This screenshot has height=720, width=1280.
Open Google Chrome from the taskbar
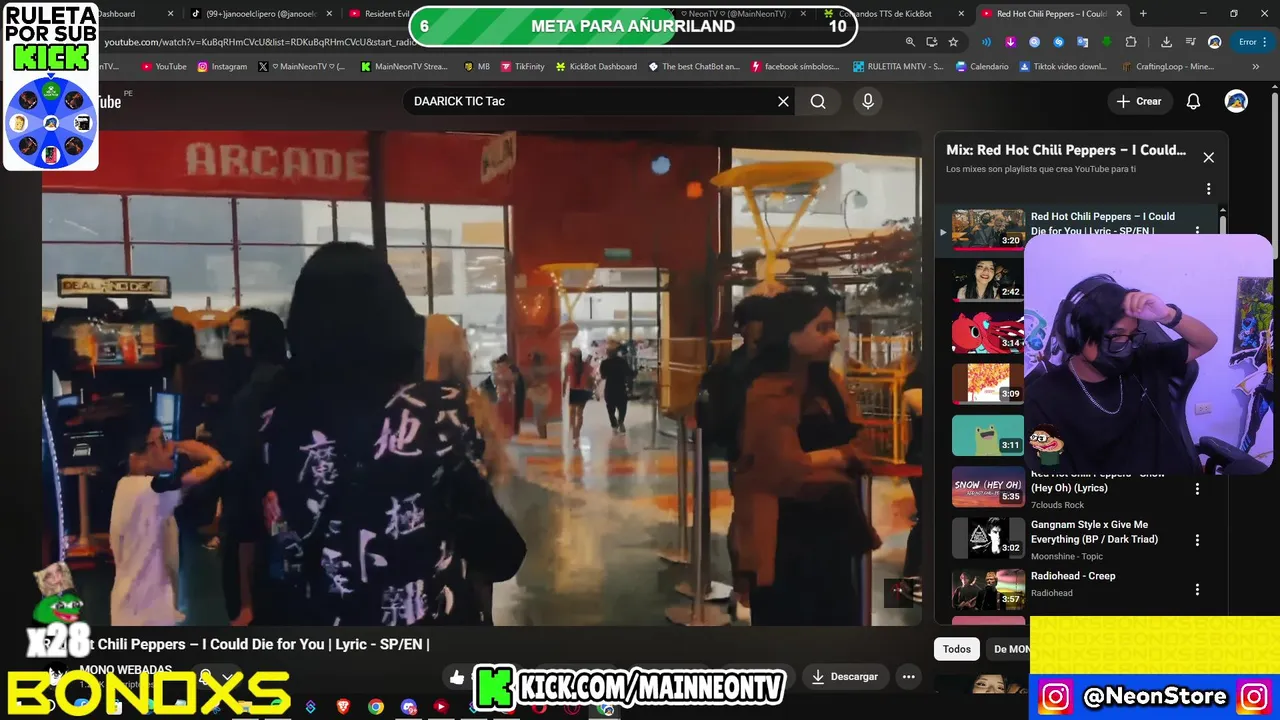[x=375, y=707]
